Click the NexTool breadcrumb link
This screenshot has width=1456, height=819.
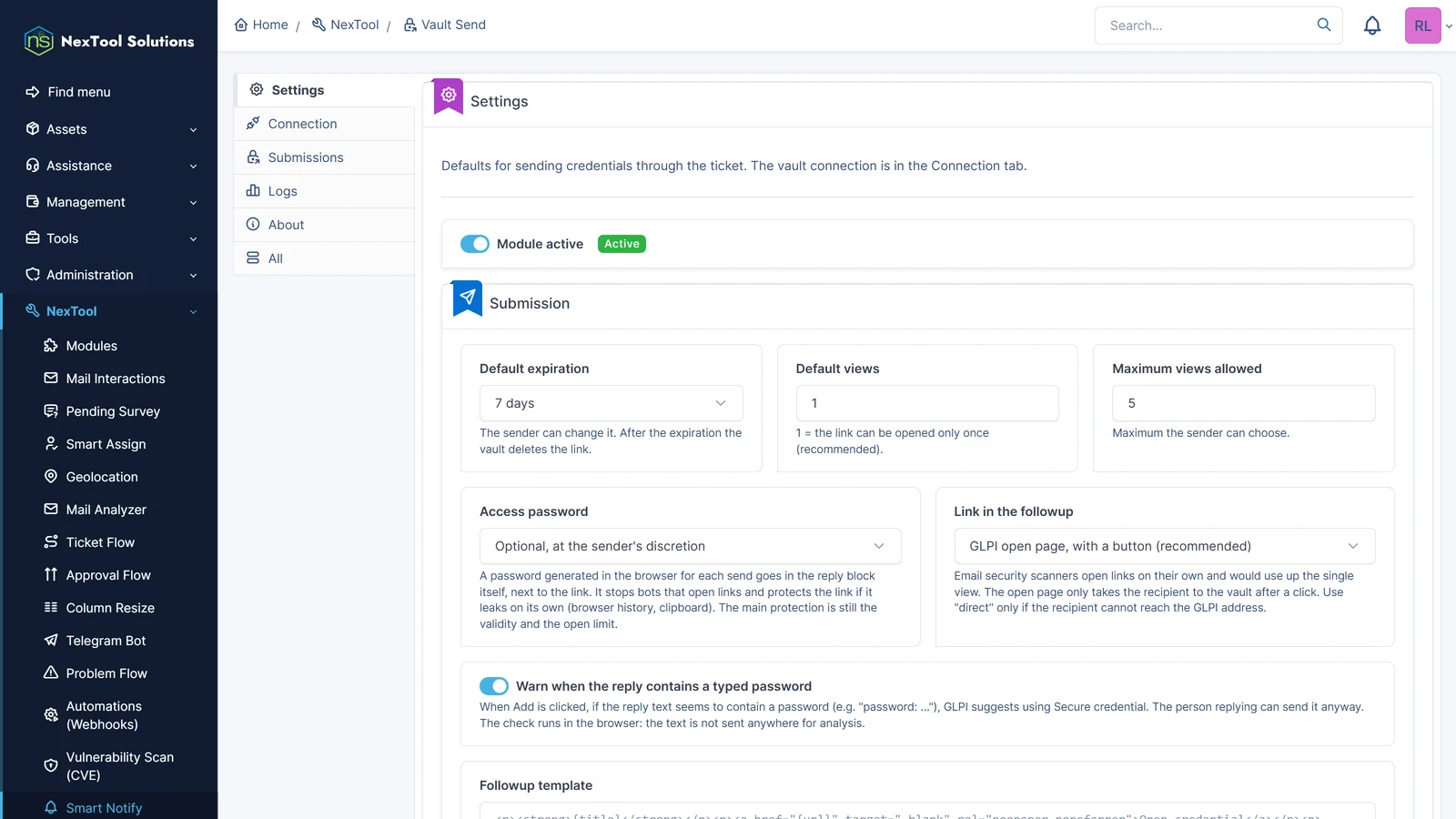pyautogui.click(x=345, y=25)
